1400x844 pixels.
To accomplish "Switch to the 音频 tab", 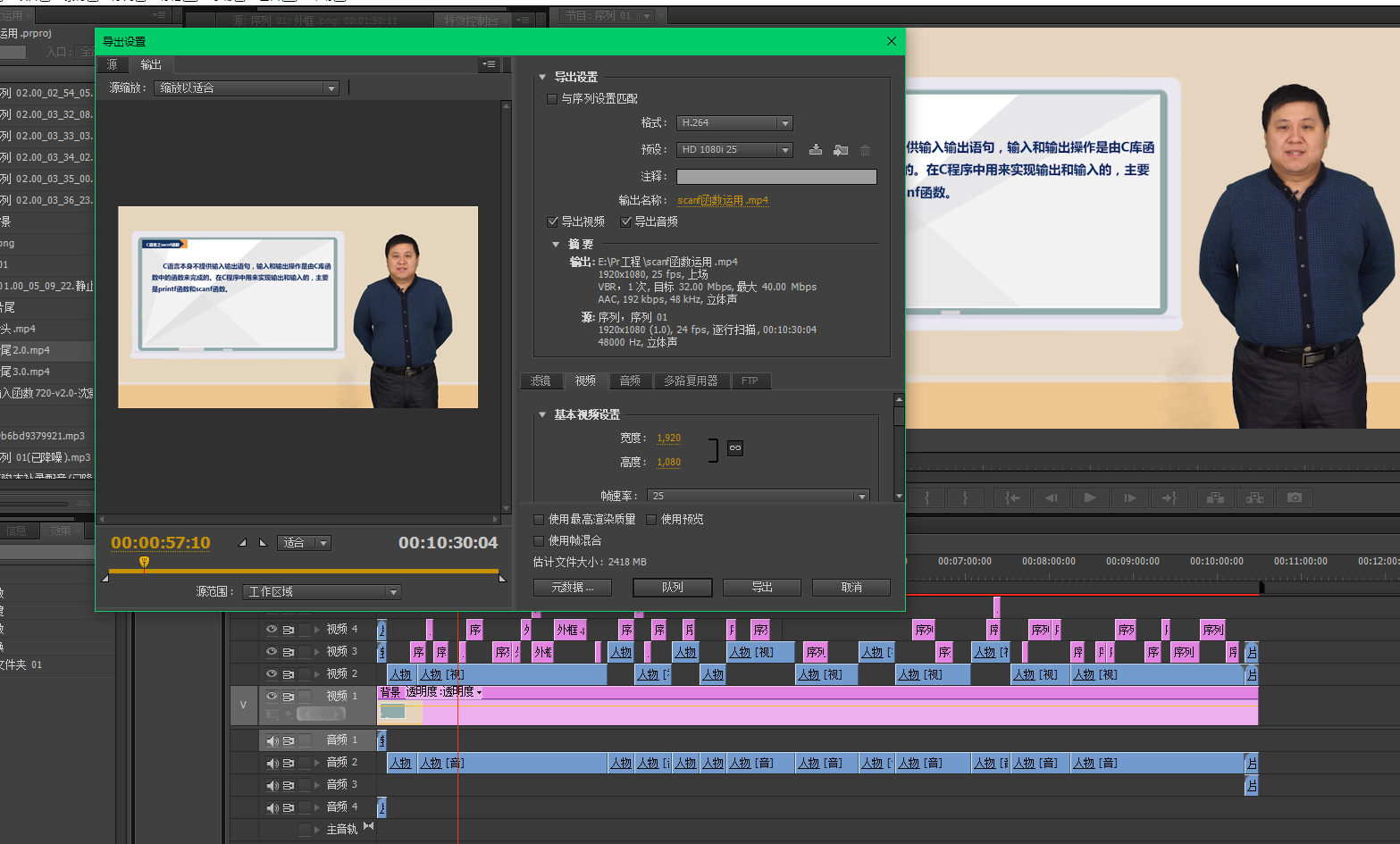I will [630, 381].
